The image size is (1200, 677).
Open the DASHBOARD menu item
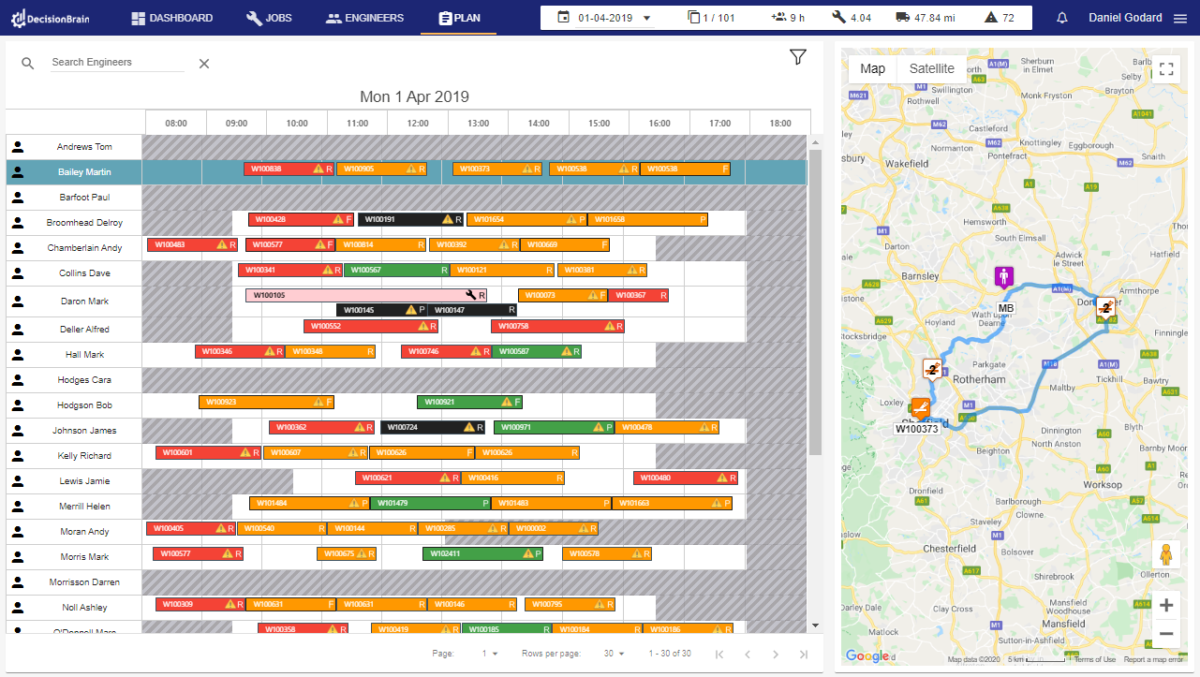click(171, 17)
